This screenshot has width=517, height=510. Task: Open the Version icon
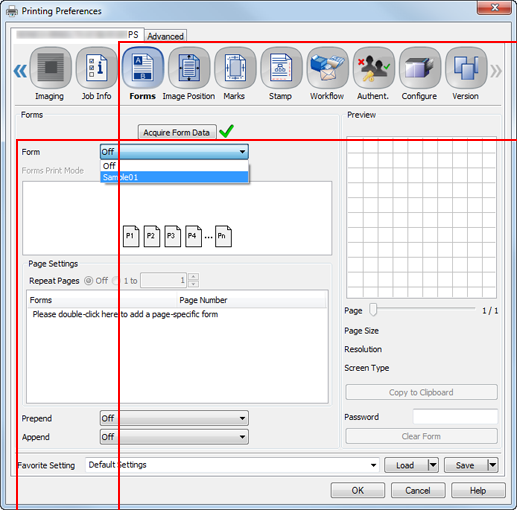coord(466,68)
